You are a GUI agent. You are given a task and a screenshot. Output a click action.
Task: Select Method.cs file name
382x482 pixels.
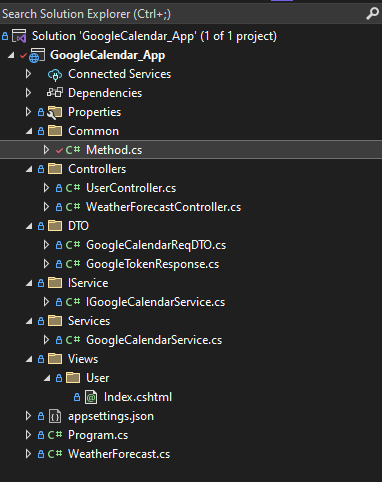click(x=114, y=150)
